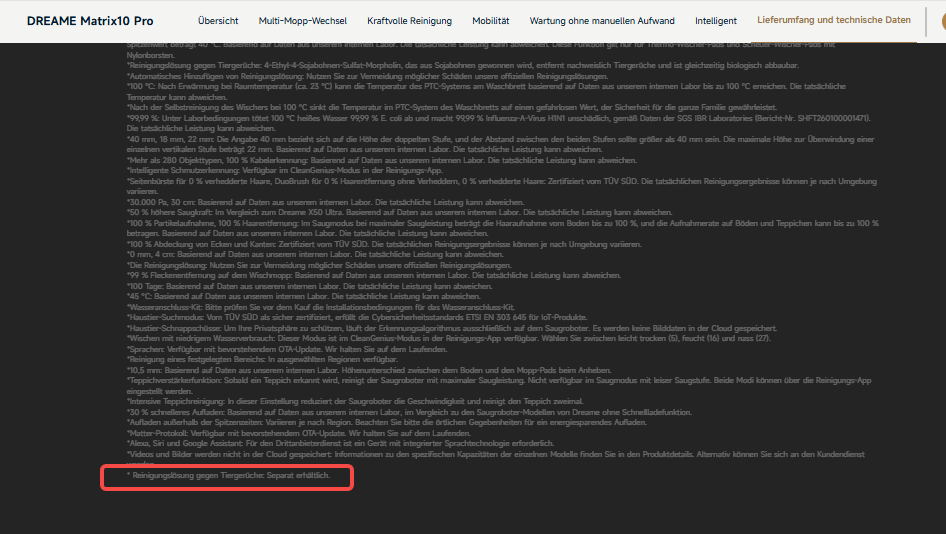The image size is (946, 534).
Task: Click the footnote starting '*Automatisches Hinzufügen von Reinigungslösung'
Action: (367, 77)
